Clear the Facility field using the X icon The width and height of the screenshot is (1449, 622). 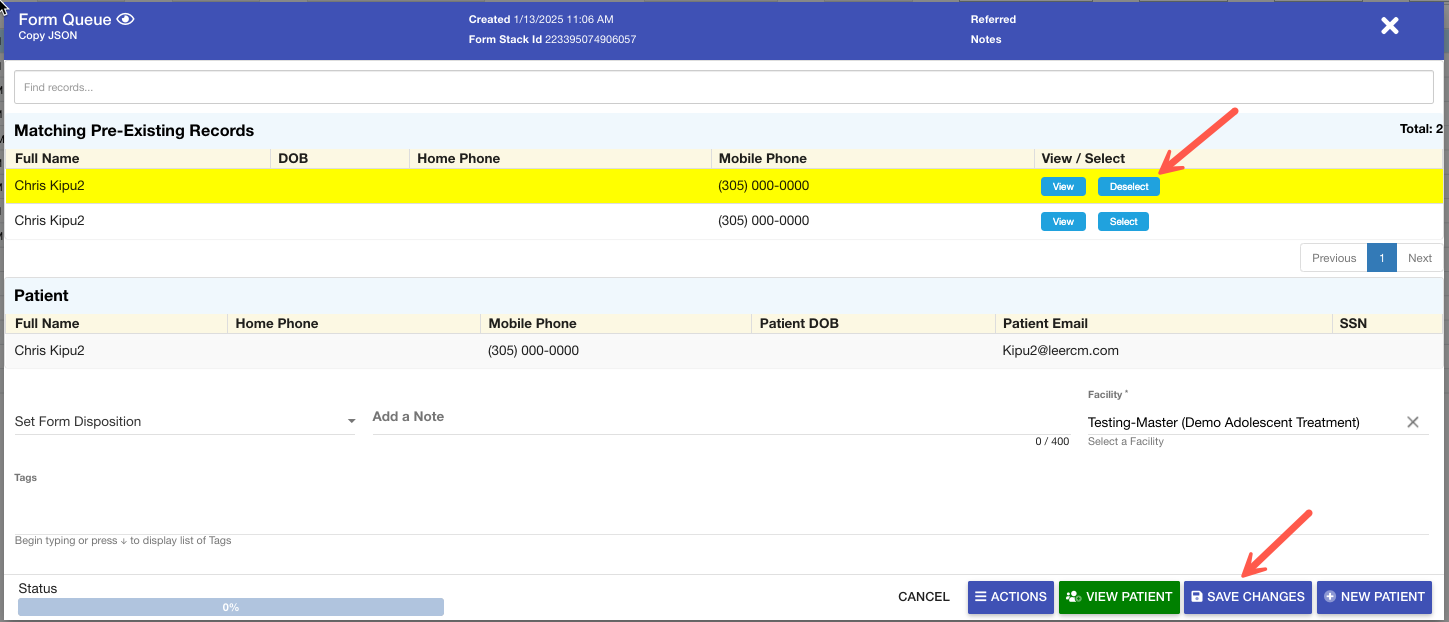pyautogui.click(x=1412, y=422)
